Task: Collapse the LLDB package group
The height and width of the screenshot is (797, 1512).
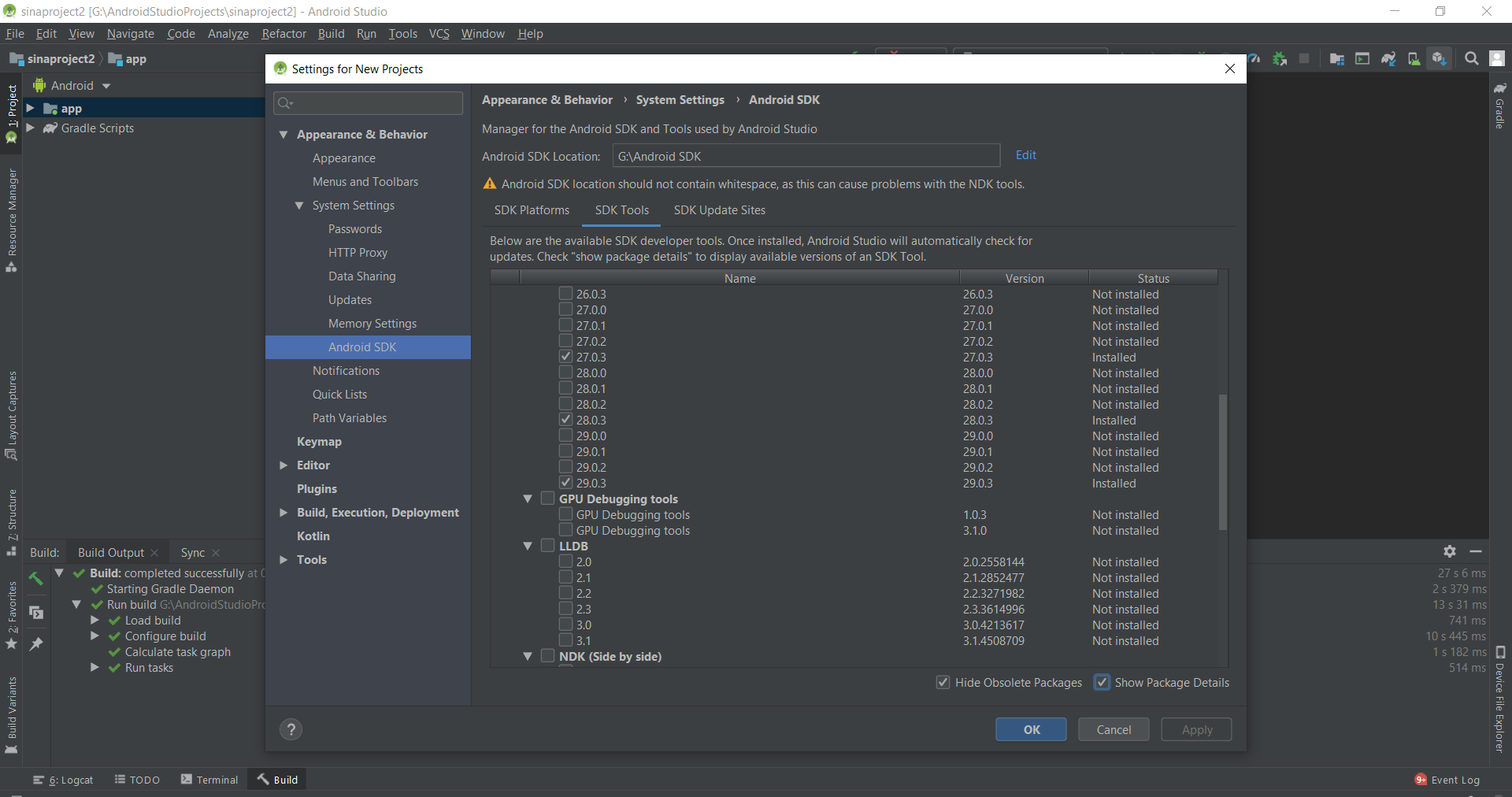Action: pos(528,546)
